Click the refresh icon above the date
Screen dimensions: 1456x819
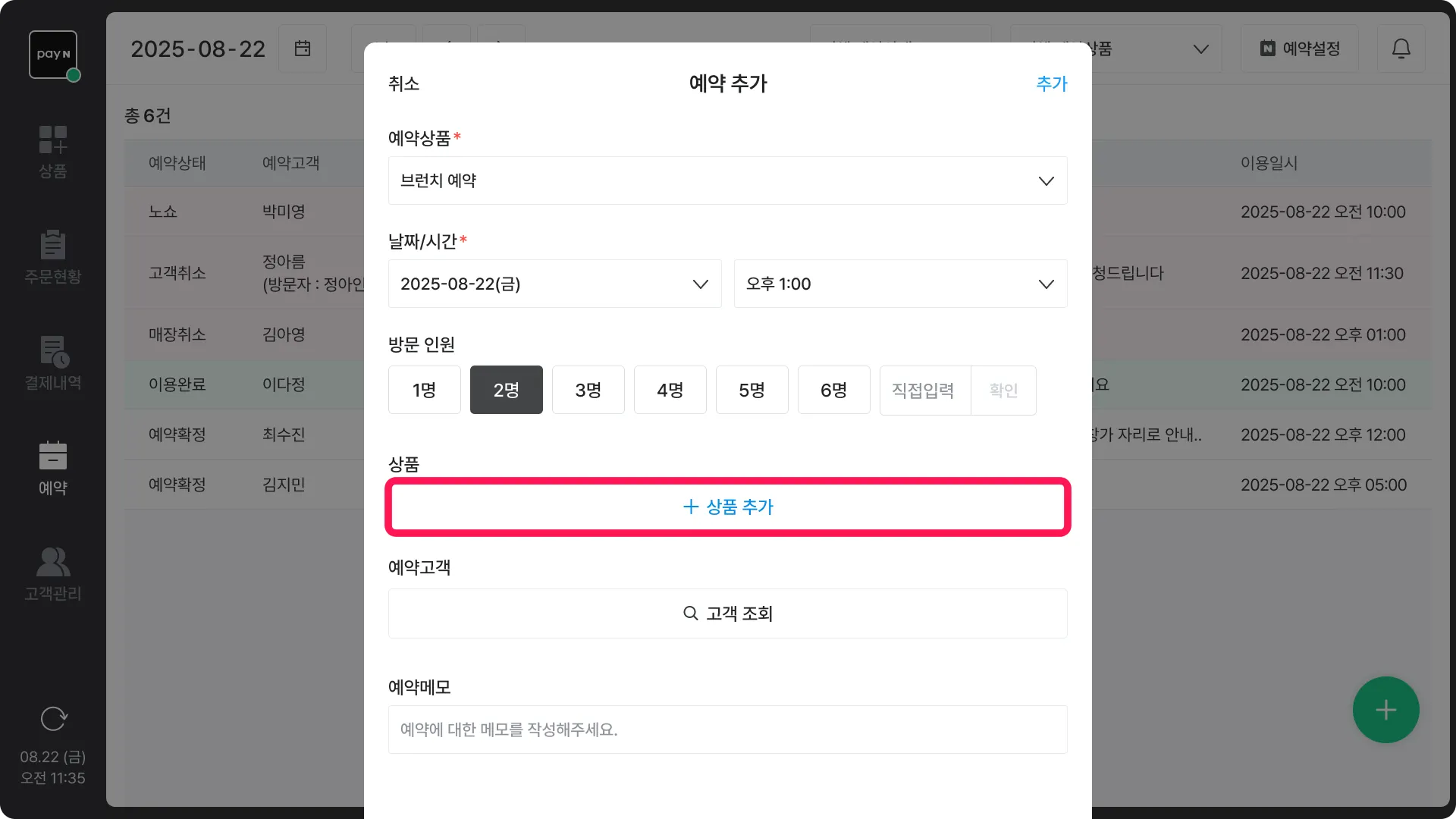[x=53, y=718]
